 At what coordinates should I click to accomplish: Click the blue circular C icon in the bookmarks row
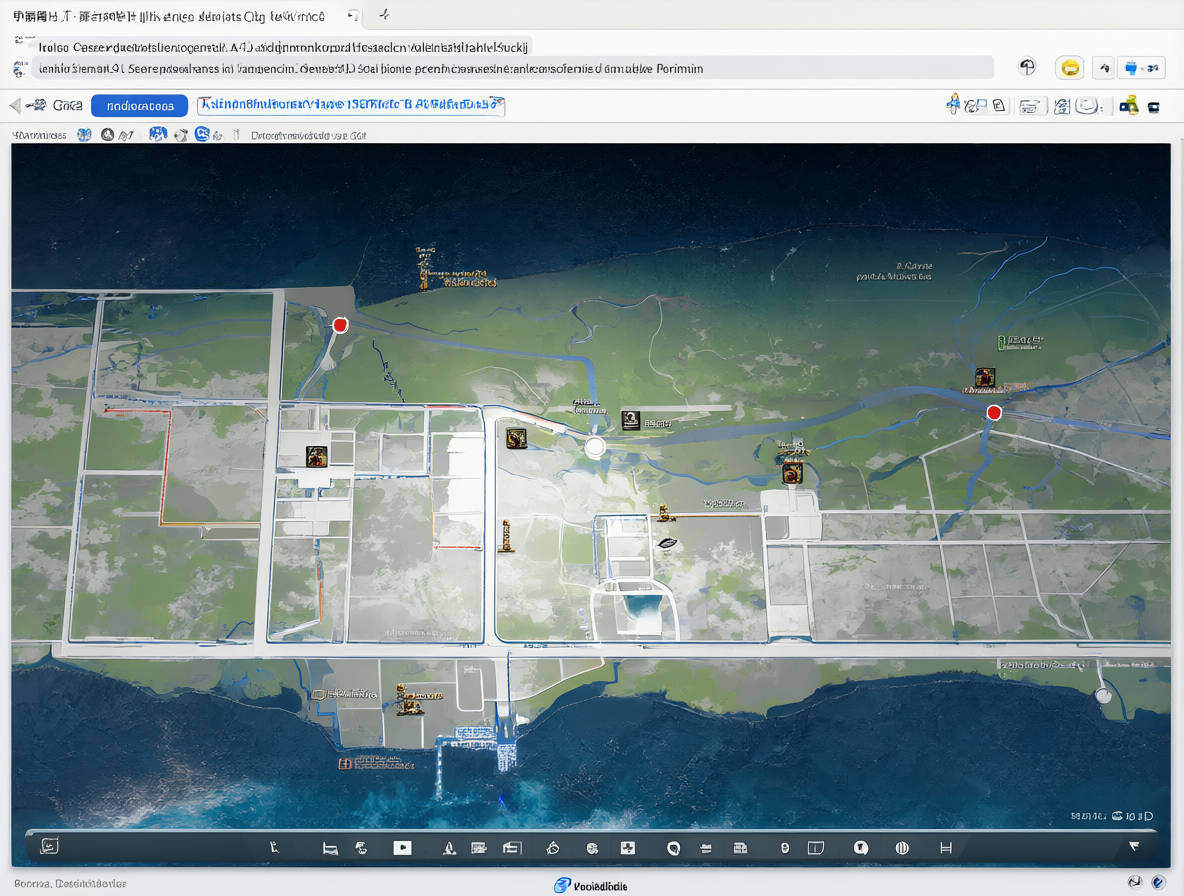202,134
